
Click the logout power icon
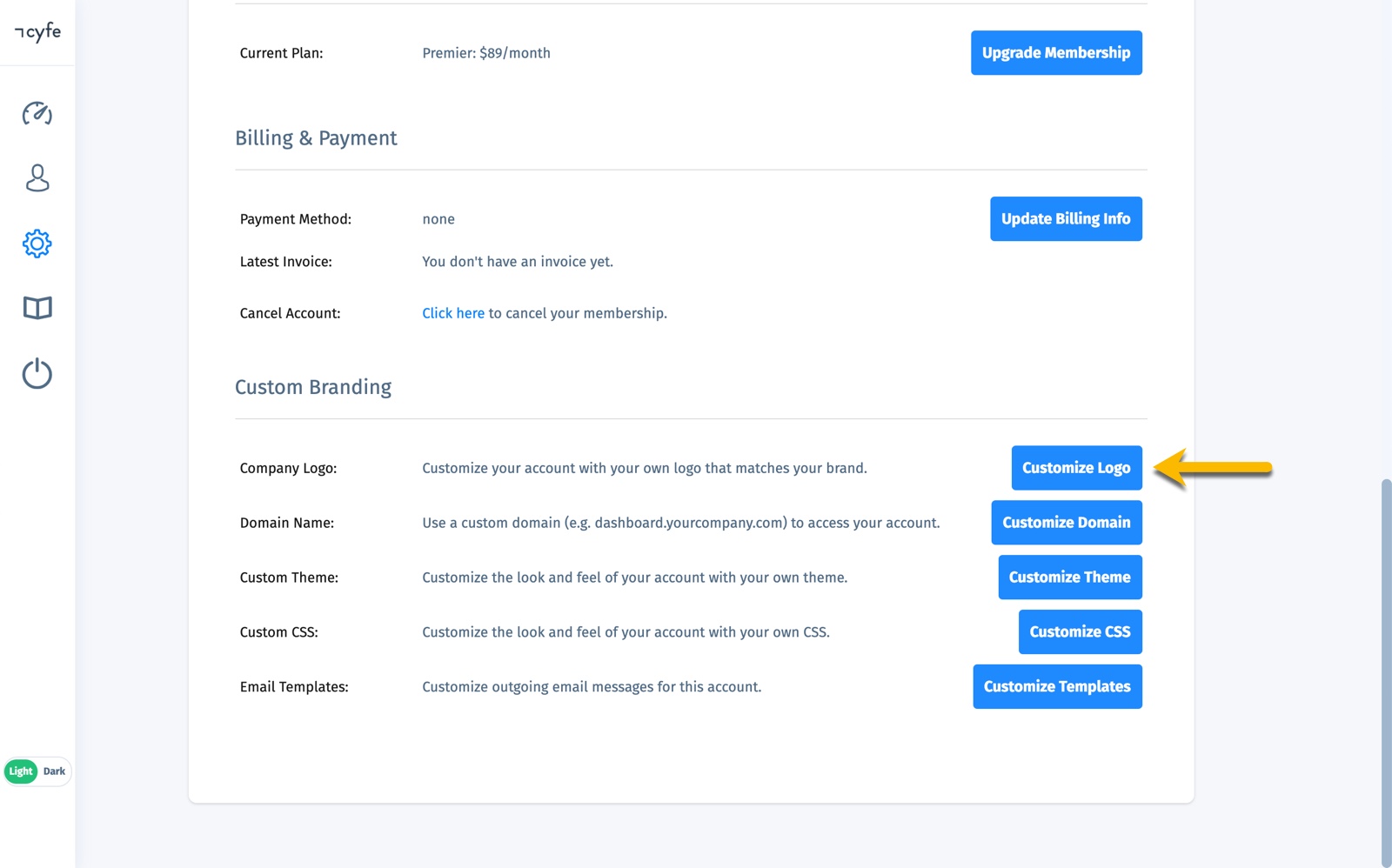point(37,374)
